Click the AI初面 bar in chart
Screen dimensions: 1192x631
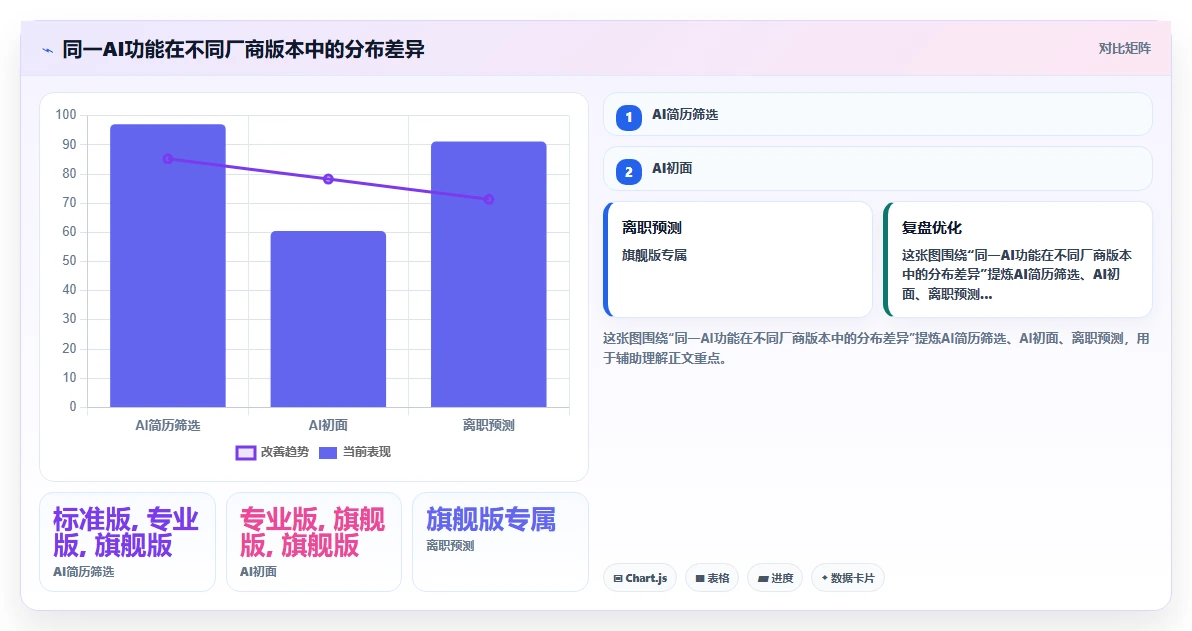click(x=328, y=319)
